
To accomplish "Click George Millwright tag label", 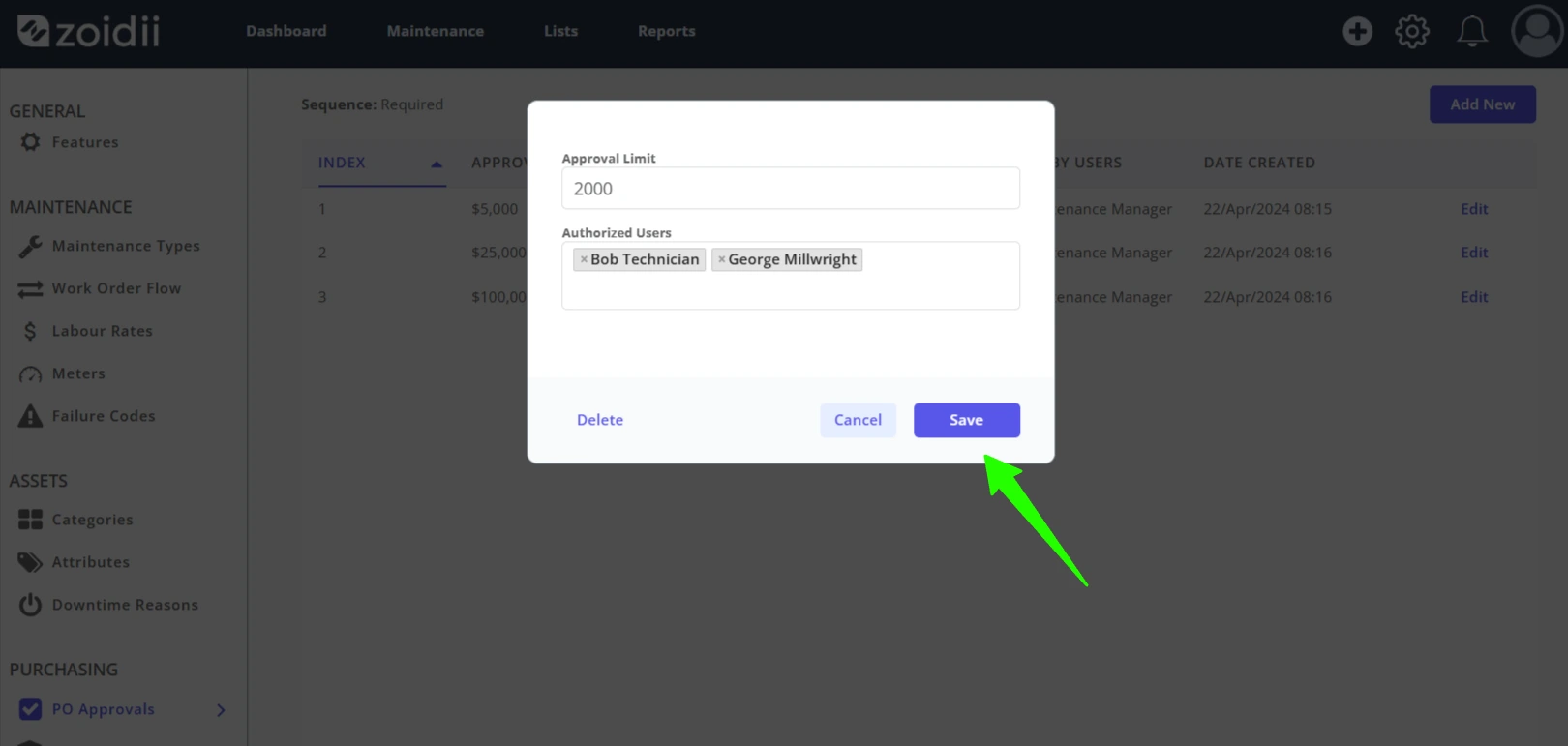I will [792, 259].
